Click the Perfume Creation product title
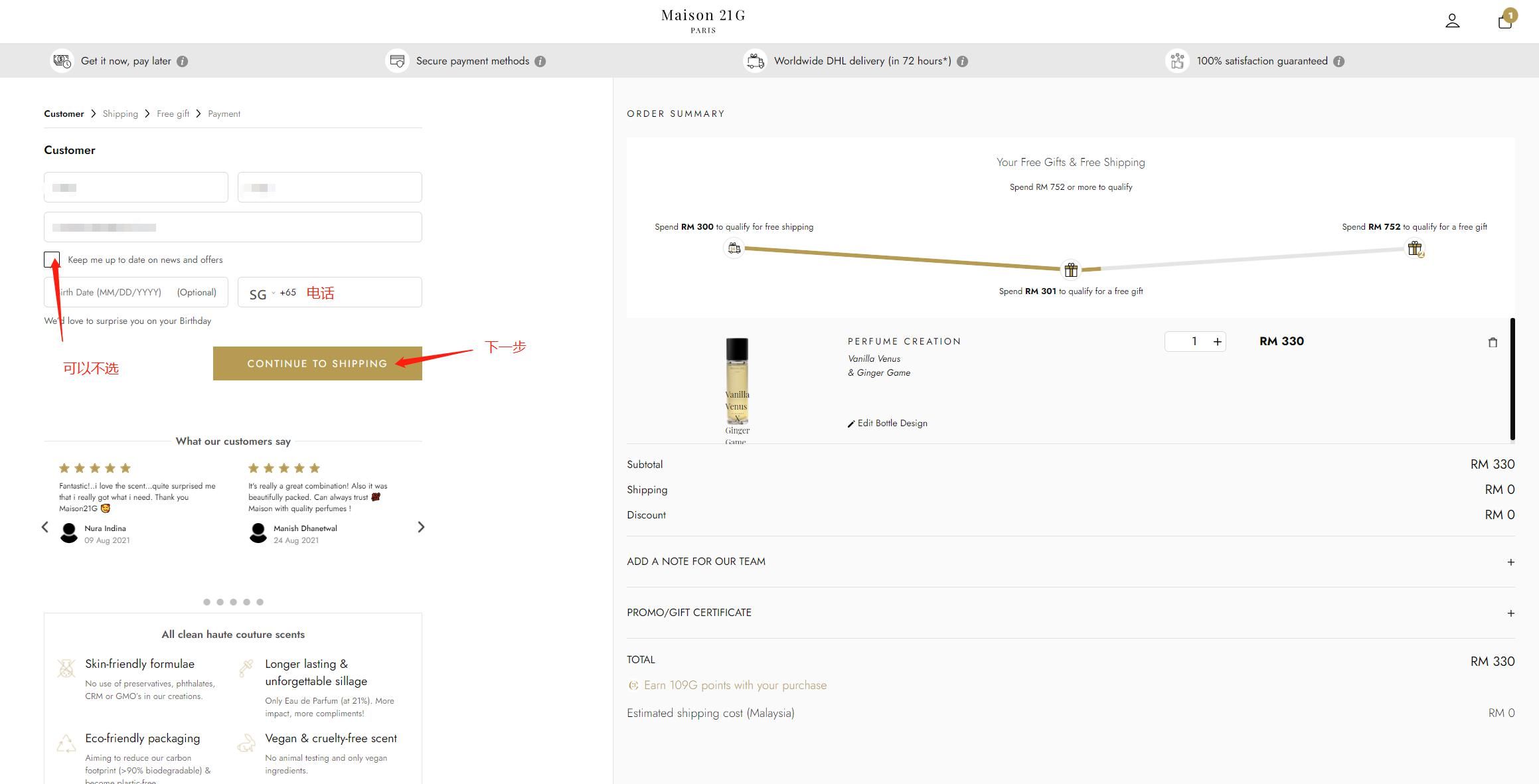 pyautogui.click(x=904, y=341)
